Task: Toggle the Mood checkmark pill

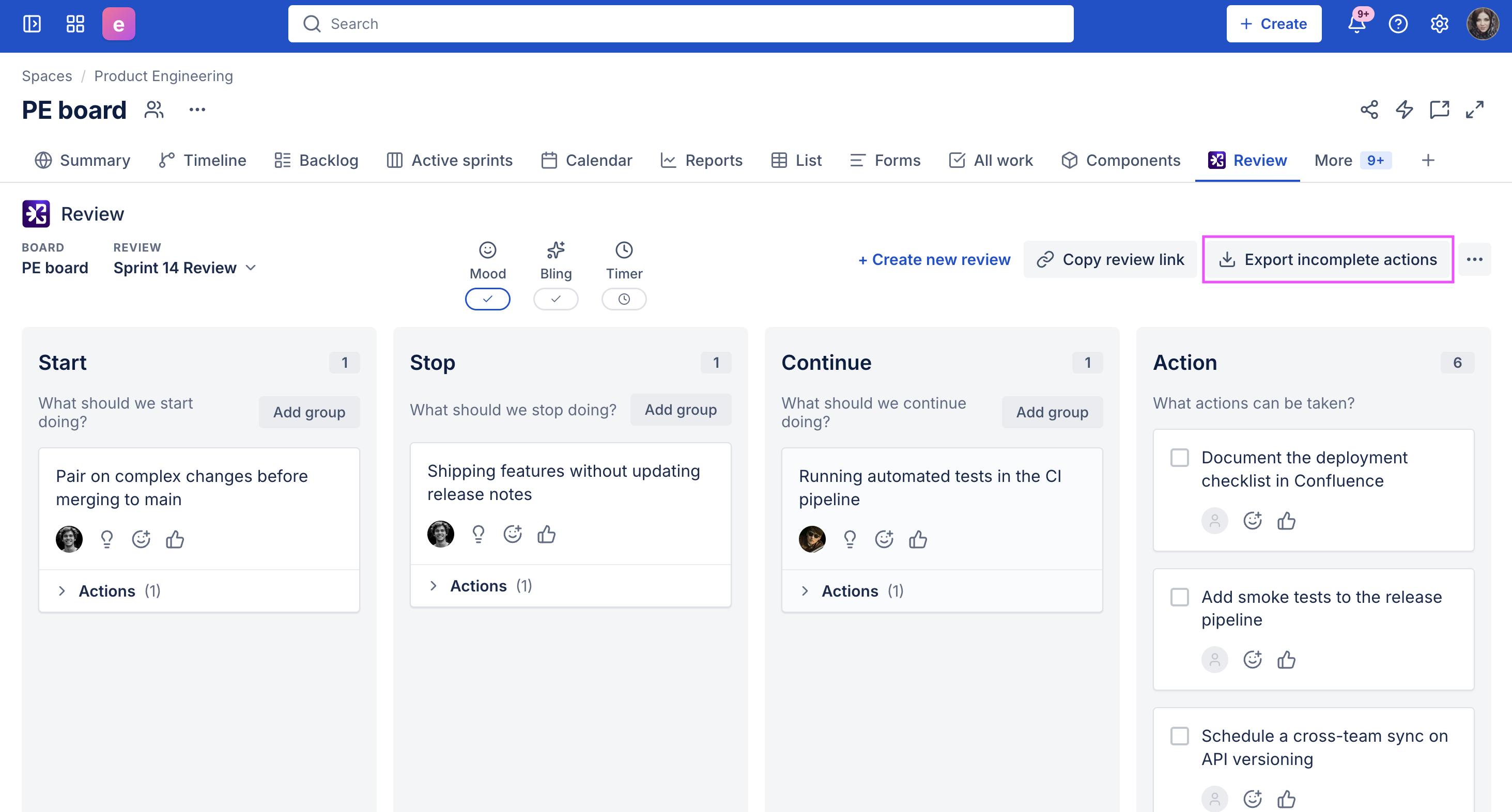Action: pos(488,299)
